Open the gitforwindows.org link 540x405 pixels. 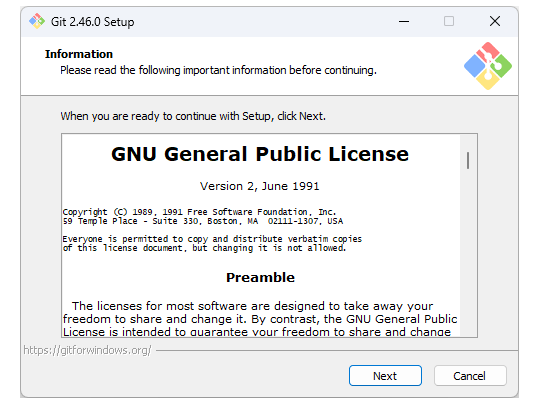87,350
